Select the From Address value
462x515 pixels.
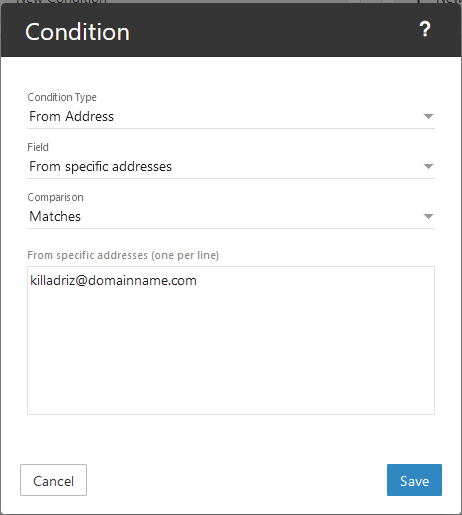coord(71,116)
